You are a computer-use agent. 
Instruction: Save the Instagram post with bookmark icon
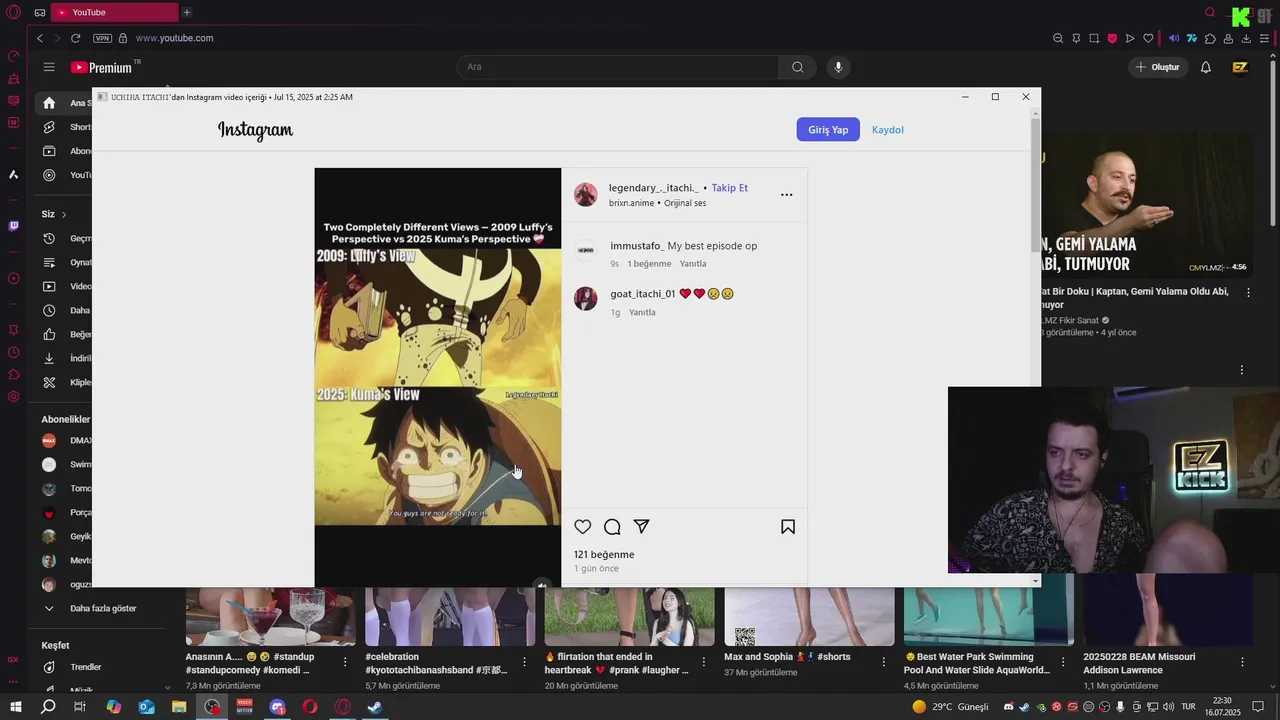coord(788,527)
